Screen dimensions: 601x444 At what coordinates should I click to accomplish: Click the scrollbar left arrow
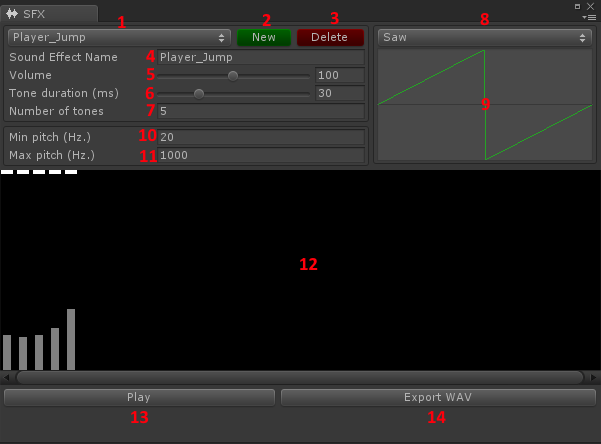click(6, 378)
